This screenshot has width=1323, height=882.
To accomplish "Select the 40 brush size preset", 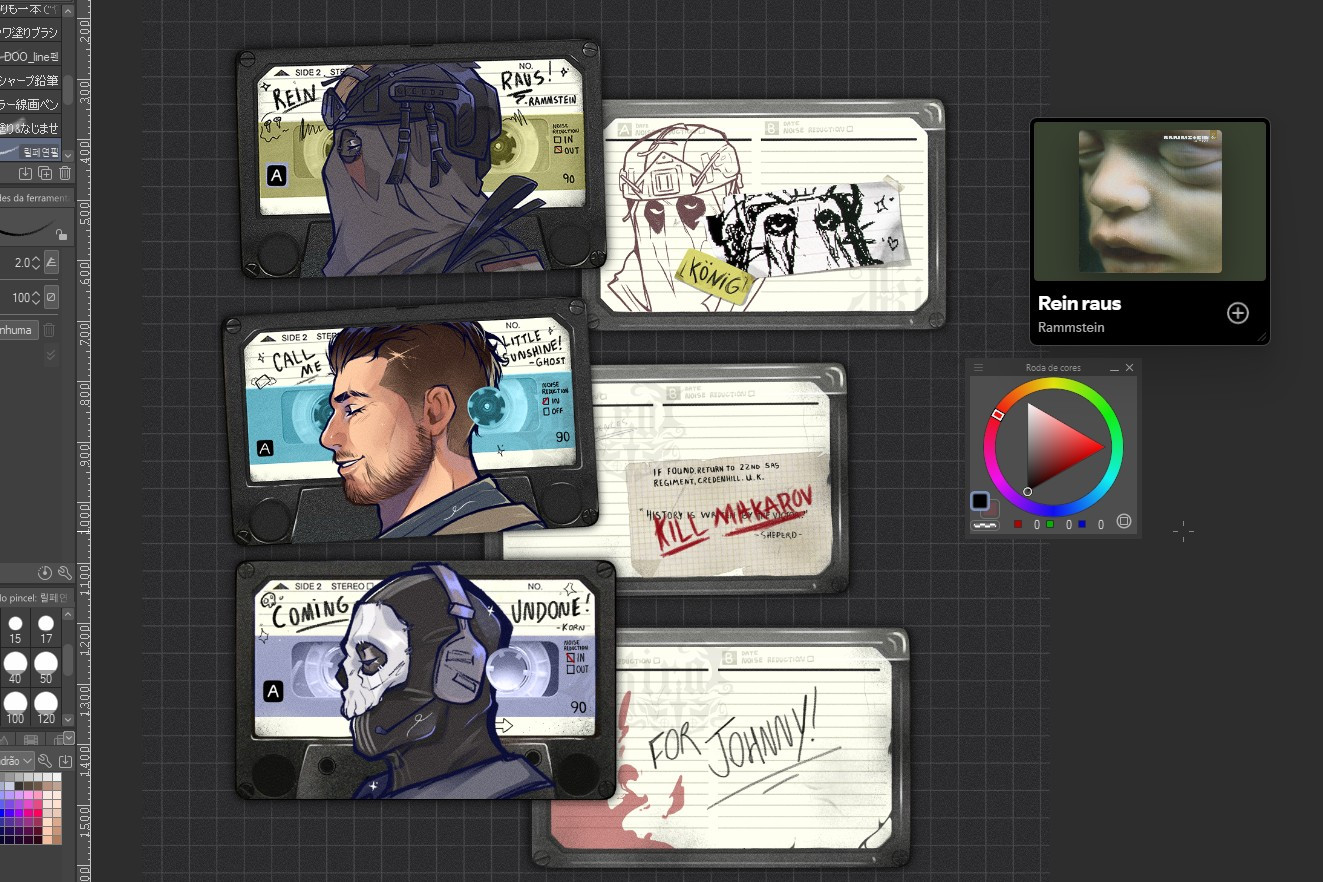I will (x=15, y=669).
